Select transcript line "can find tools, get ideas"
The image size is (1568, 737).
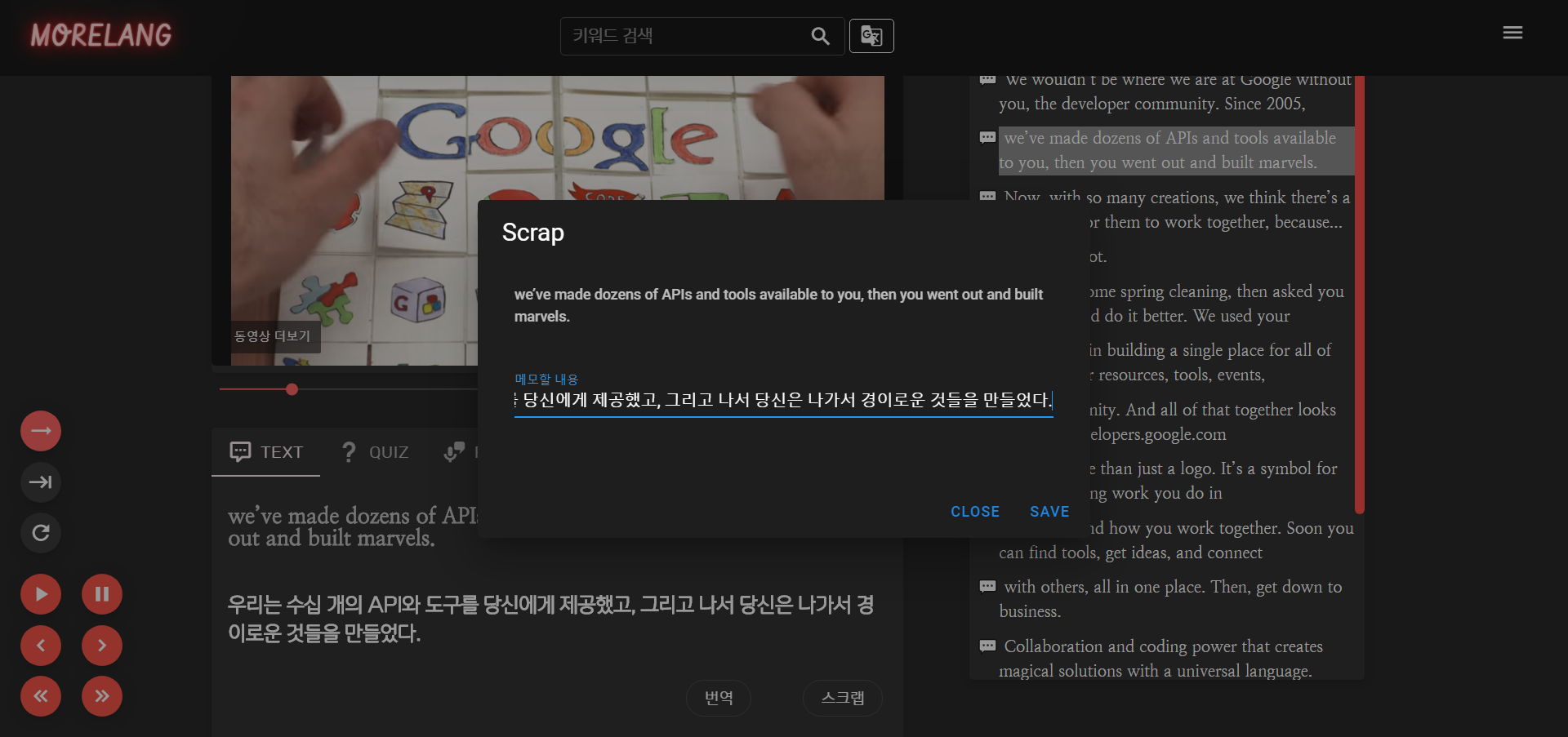coord(1130,553)
